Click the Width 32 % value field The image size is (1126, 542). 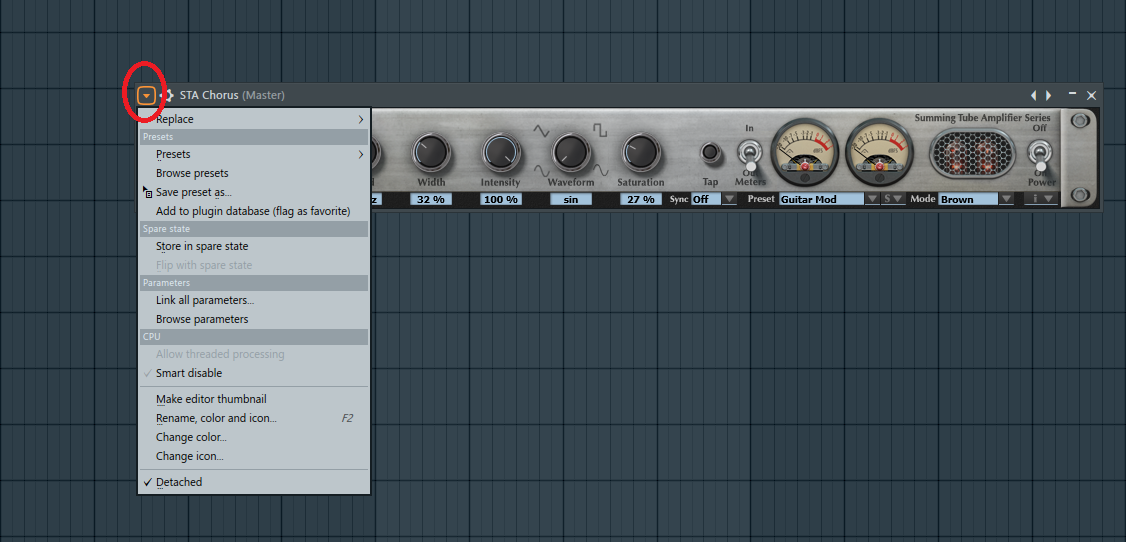point(431,200)
